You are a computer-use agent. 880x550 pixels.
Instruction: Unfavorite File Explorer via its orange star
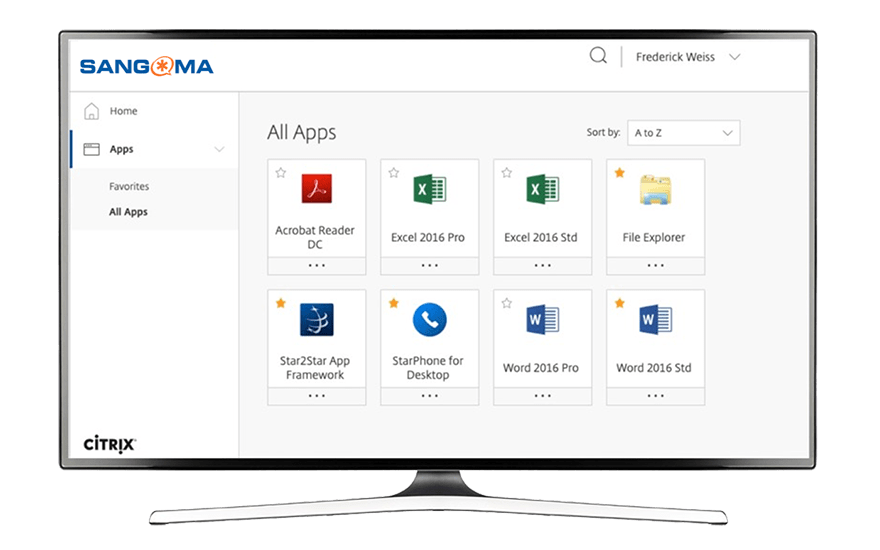tap(620, 173)
